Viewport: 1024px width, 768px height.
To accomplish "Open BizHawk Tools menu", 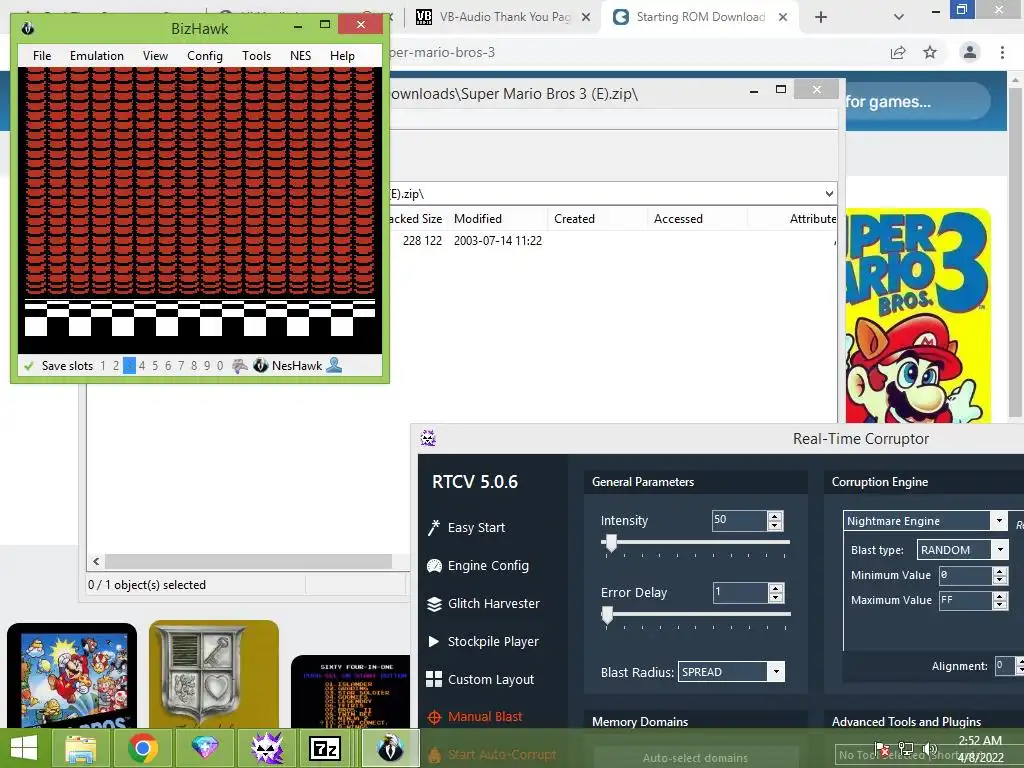I will (256, 56).
